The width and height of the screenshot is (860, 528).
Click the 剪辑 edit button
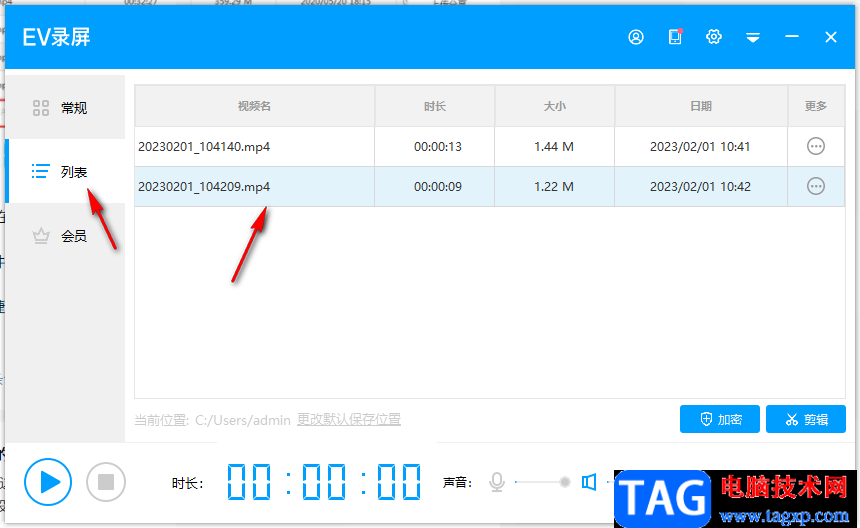806,419
